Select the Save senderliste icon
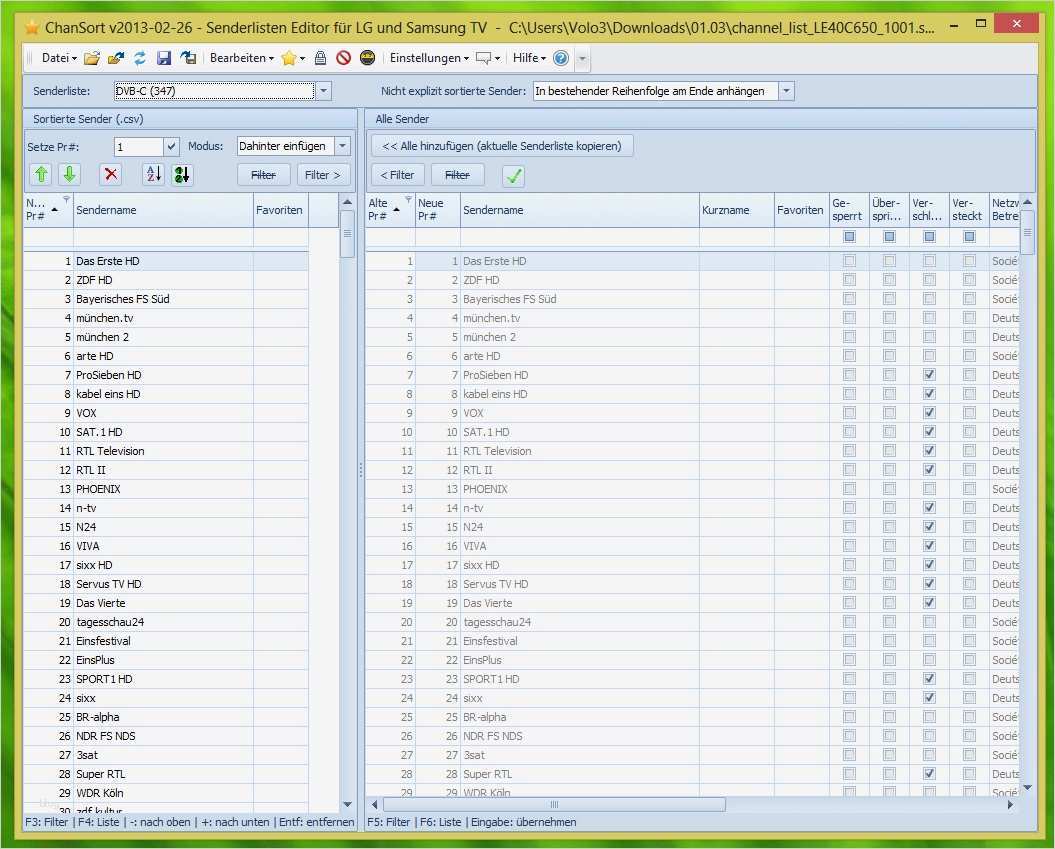Viewport: 1055px width, 849px height. (164, 58)
